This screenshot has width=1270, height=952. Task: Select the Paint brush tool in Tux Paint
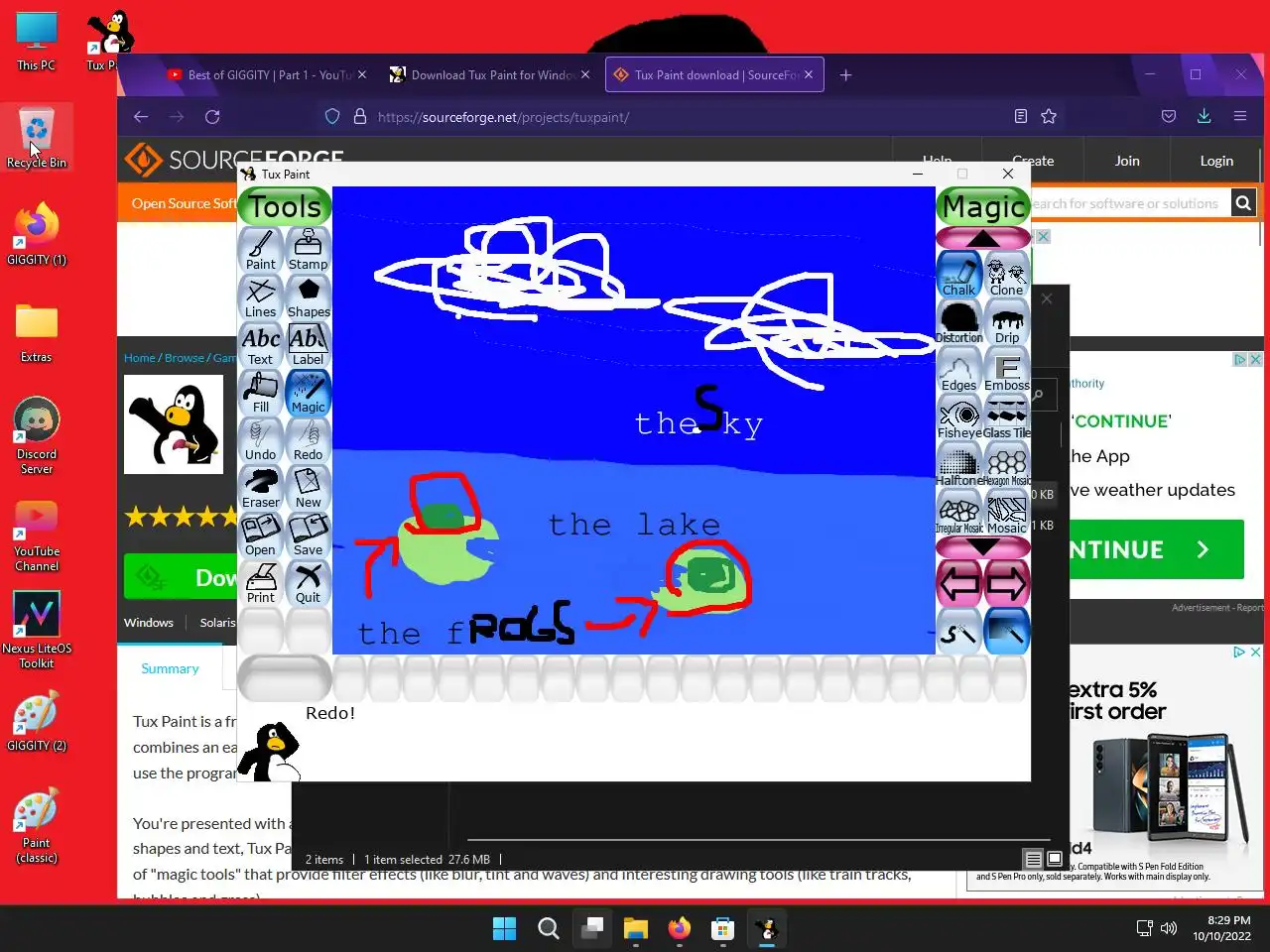click(261, 250)
